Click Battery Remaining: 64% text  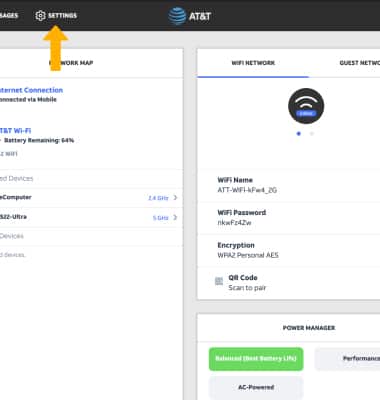39,140
